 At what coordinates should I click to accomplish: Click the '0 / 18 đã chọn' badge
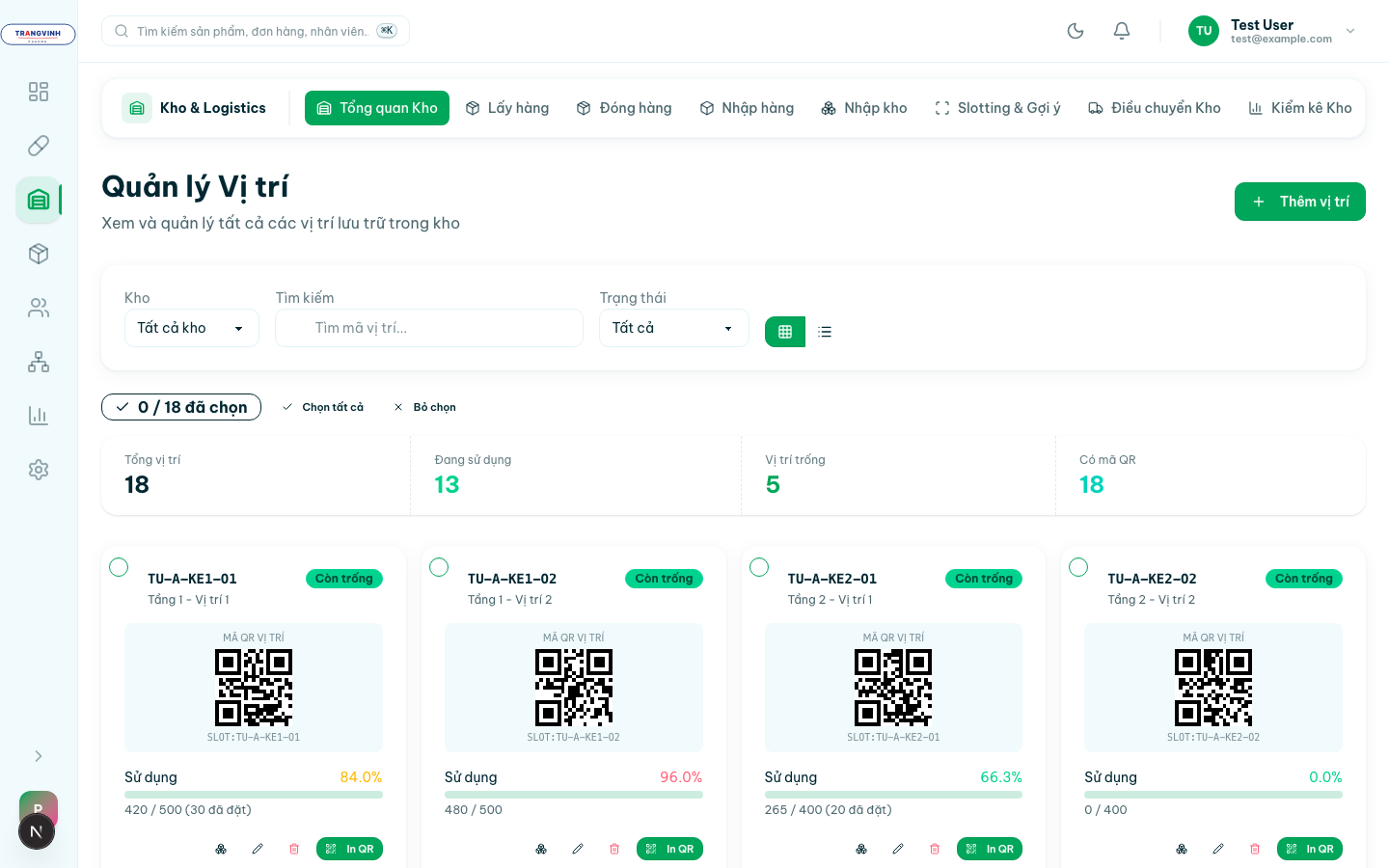pyautogui.click(x=181, y=407)
